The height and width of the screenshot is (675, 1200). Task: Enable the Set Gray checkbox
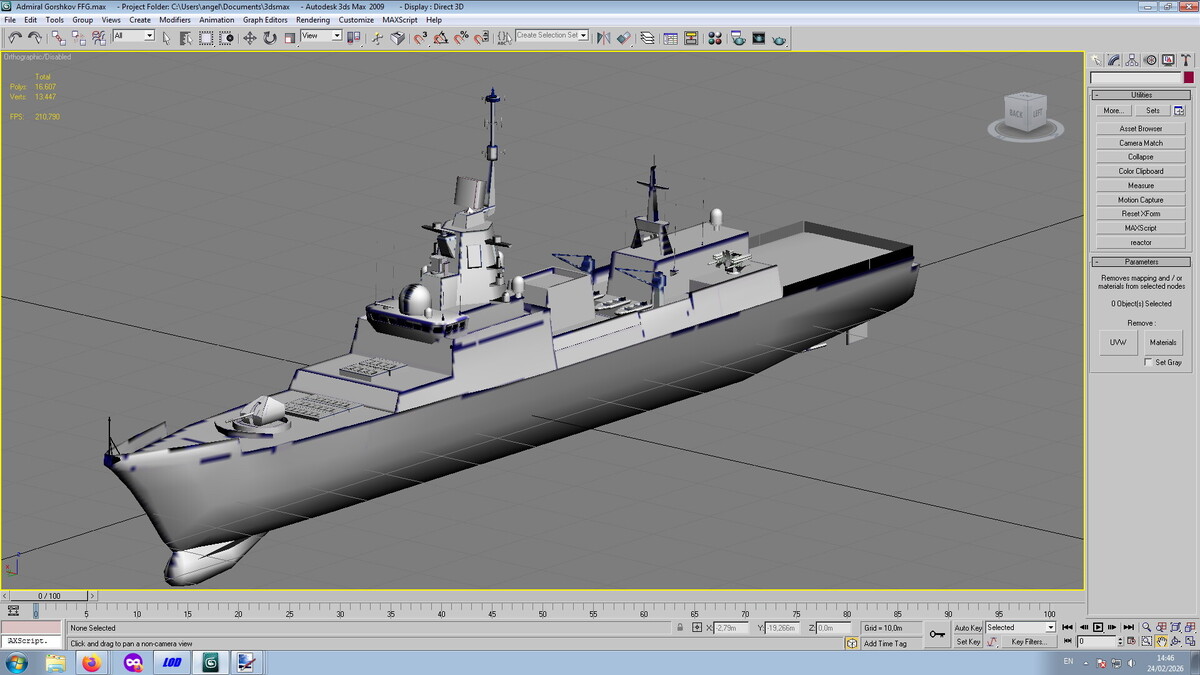pyautogui.click(x=1148, y=362)
